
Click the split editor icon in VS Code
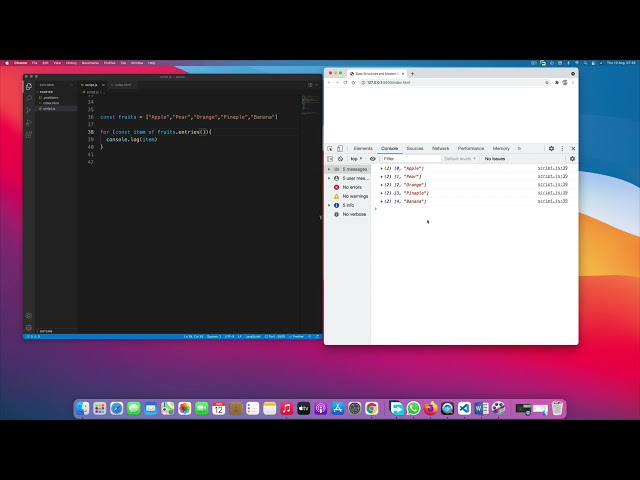pos(310,85)
